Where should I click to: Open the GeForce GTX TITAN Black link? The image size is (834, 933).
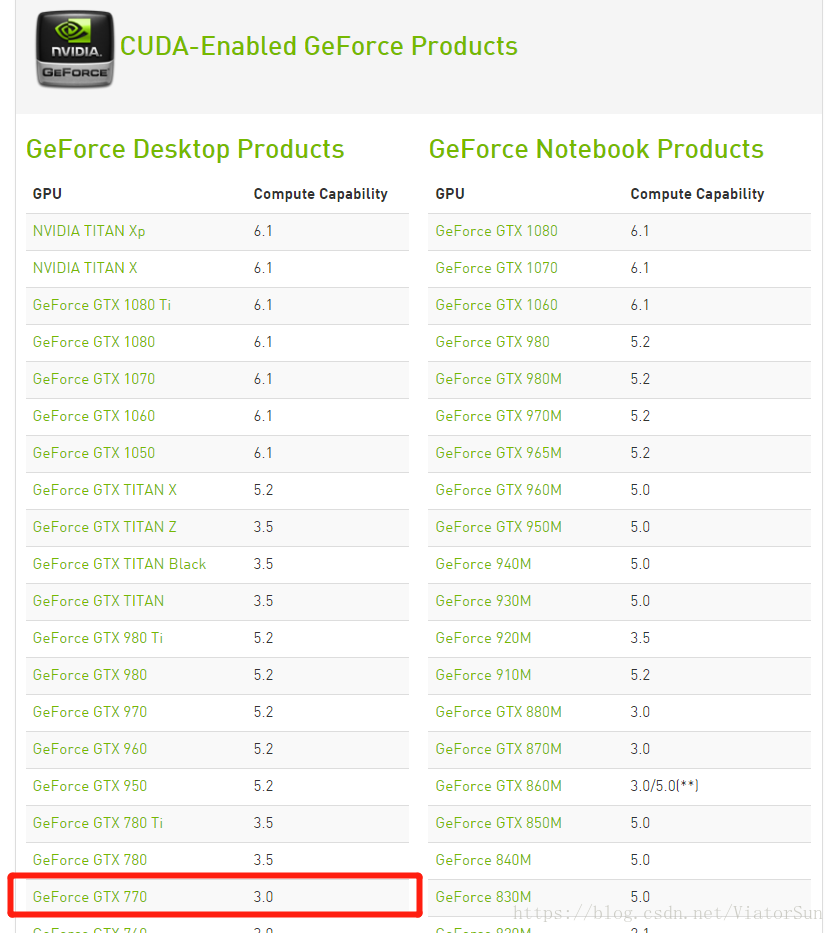(x=120, y=563)
